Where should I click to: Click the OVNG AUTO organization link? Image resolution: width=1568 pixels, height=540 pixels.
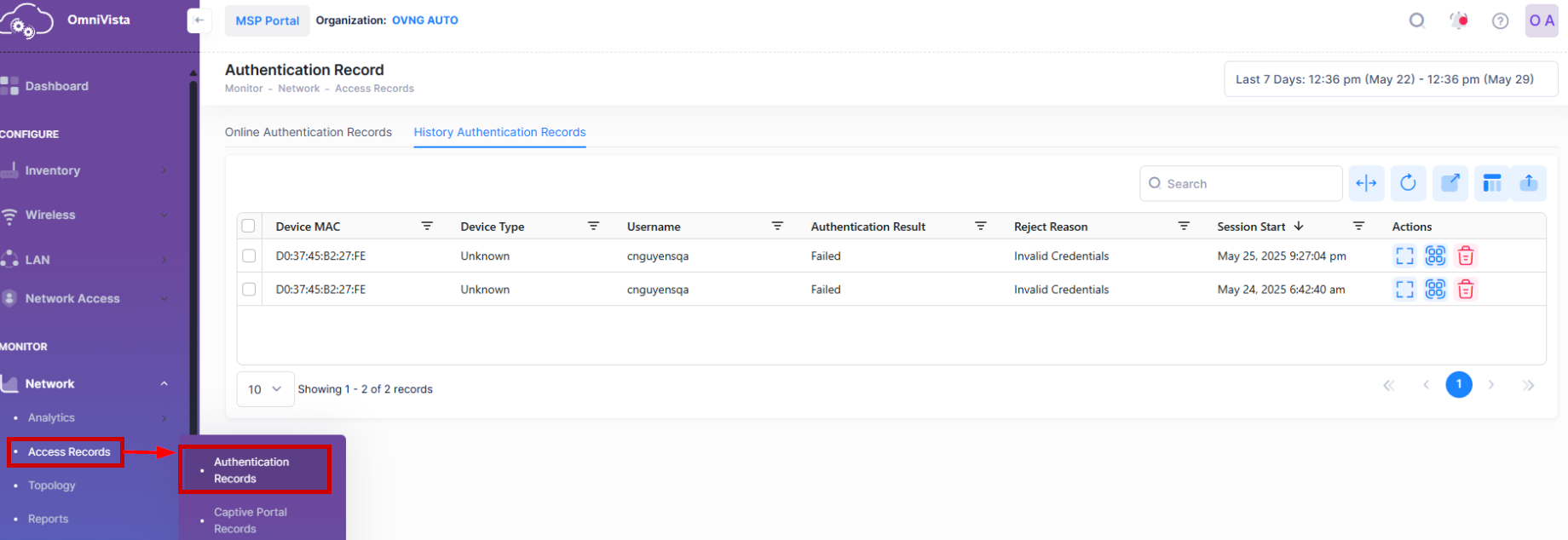pyautogui.click(x=424, y=20)
